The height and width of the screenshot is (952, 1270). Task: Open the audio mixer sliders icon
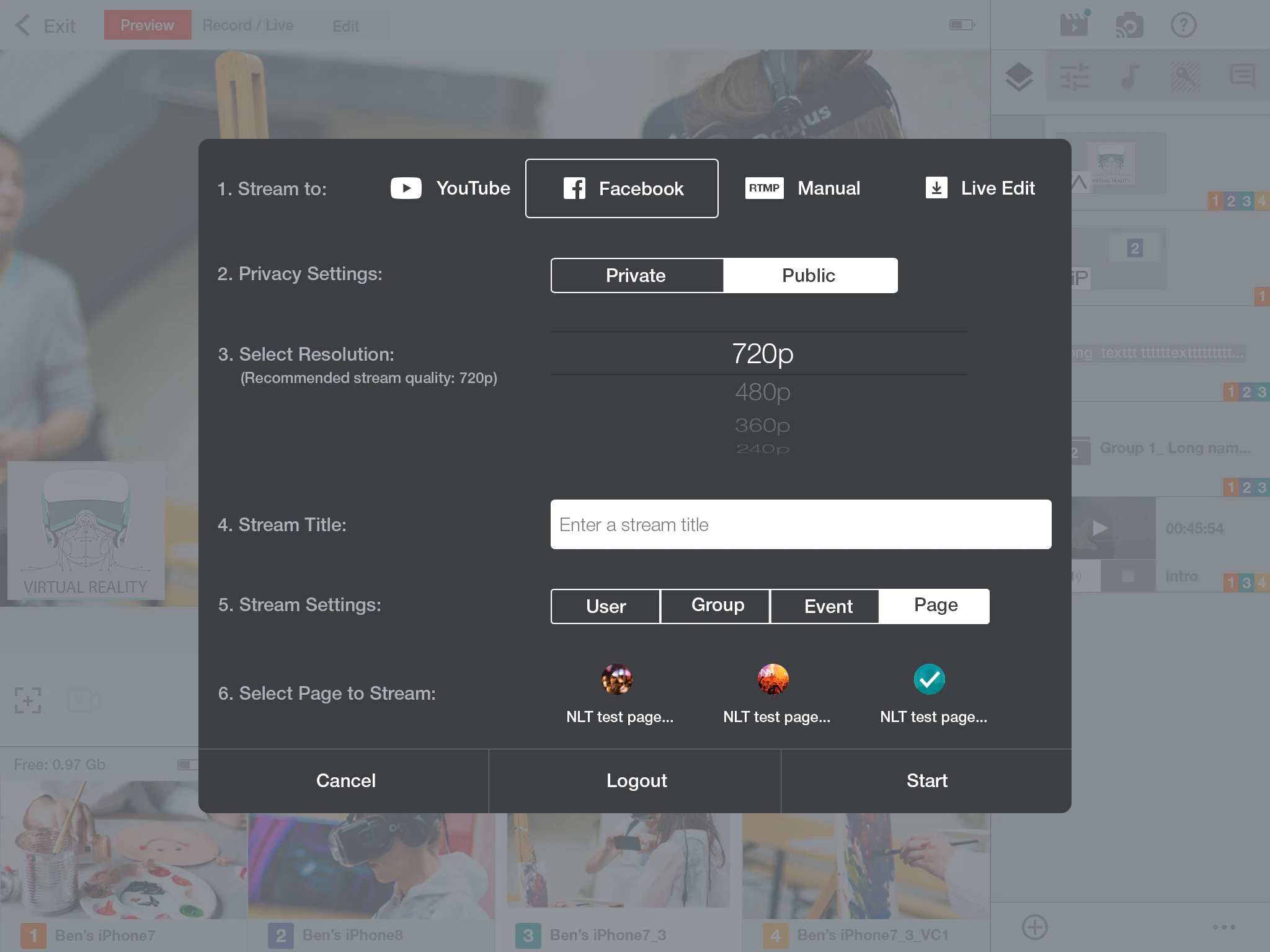(x=1074, y=77)
